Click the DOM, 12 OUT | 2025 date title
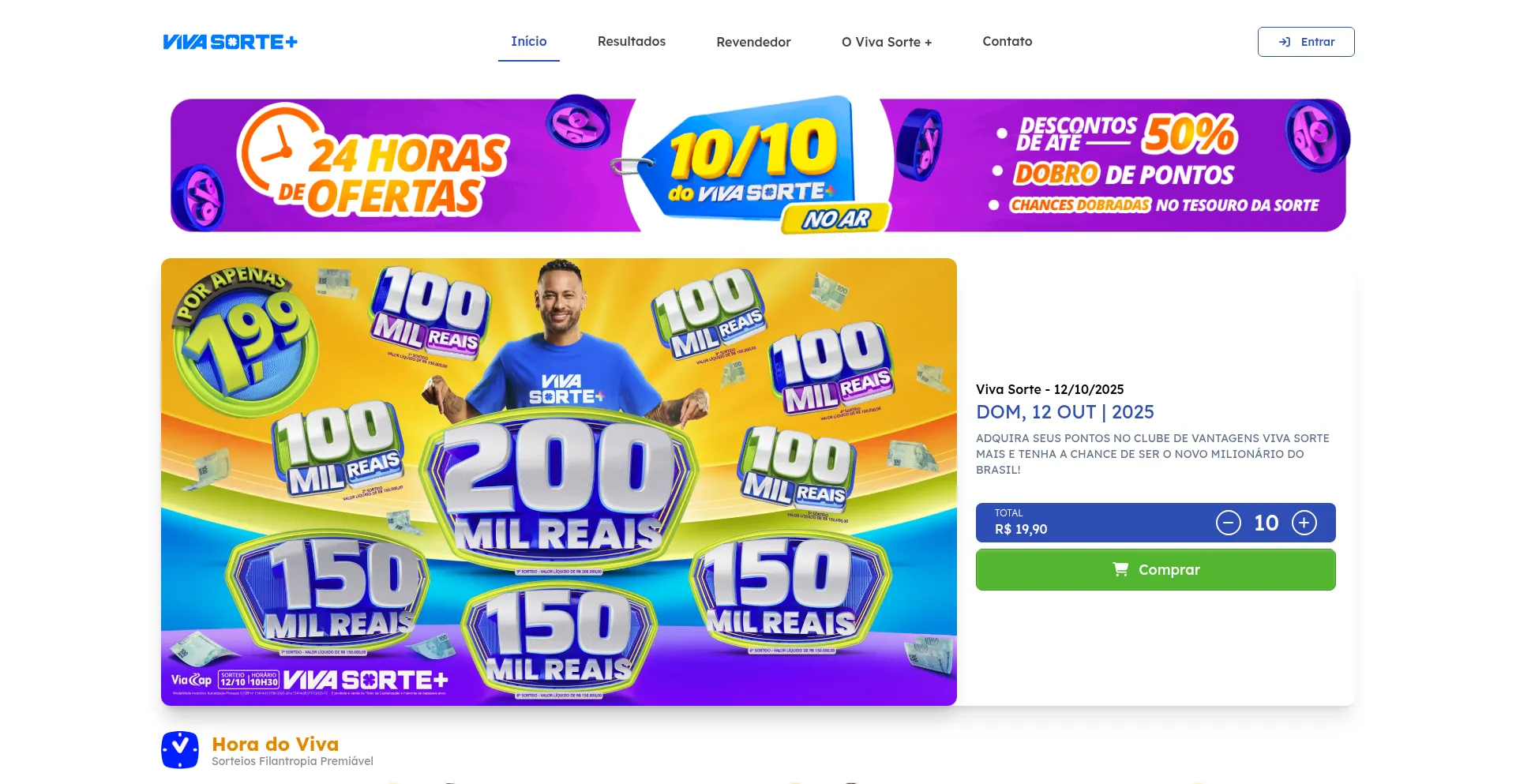 click(1065, 412)
